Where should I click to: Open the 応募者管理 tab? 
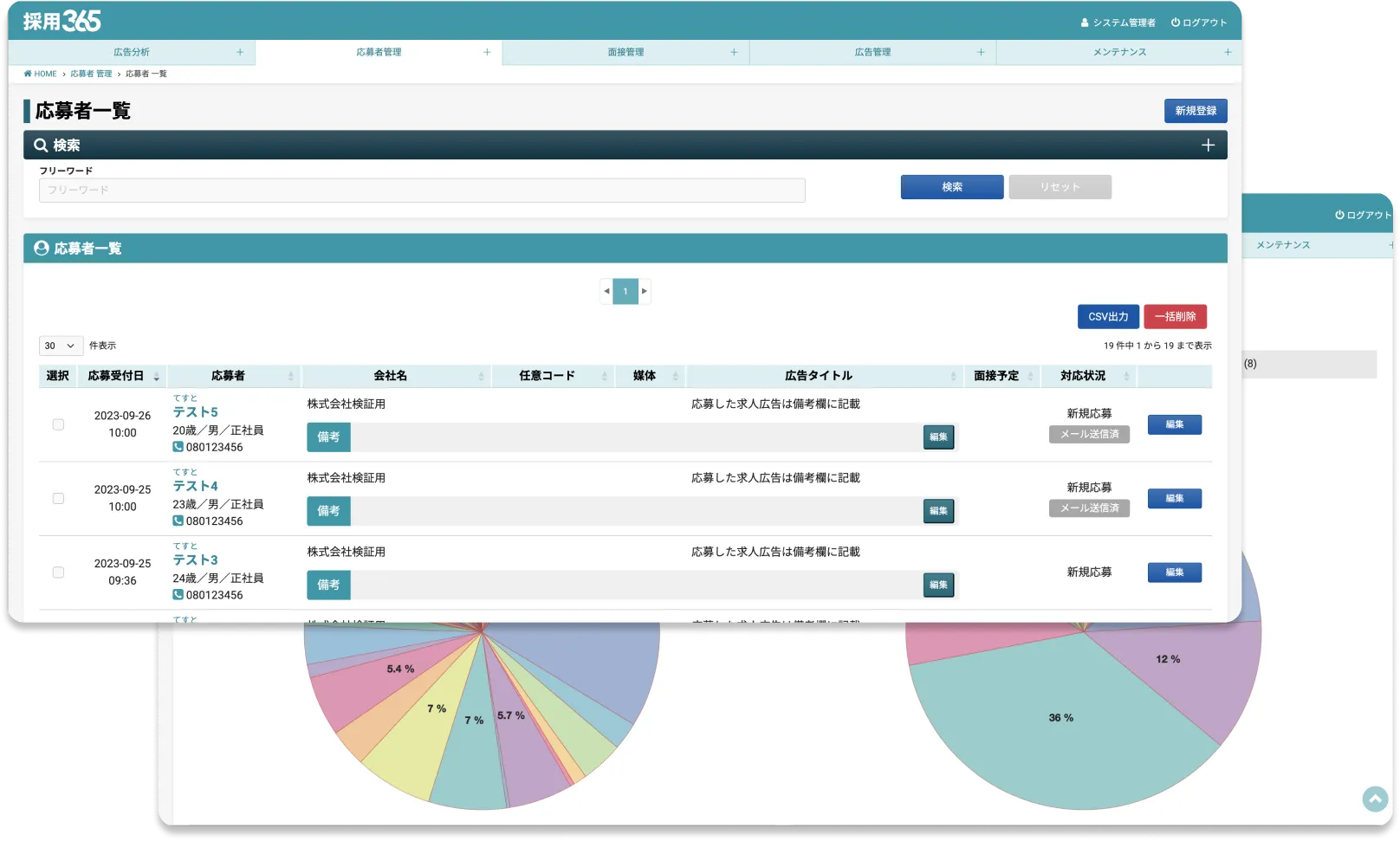[x=379, y=52]
